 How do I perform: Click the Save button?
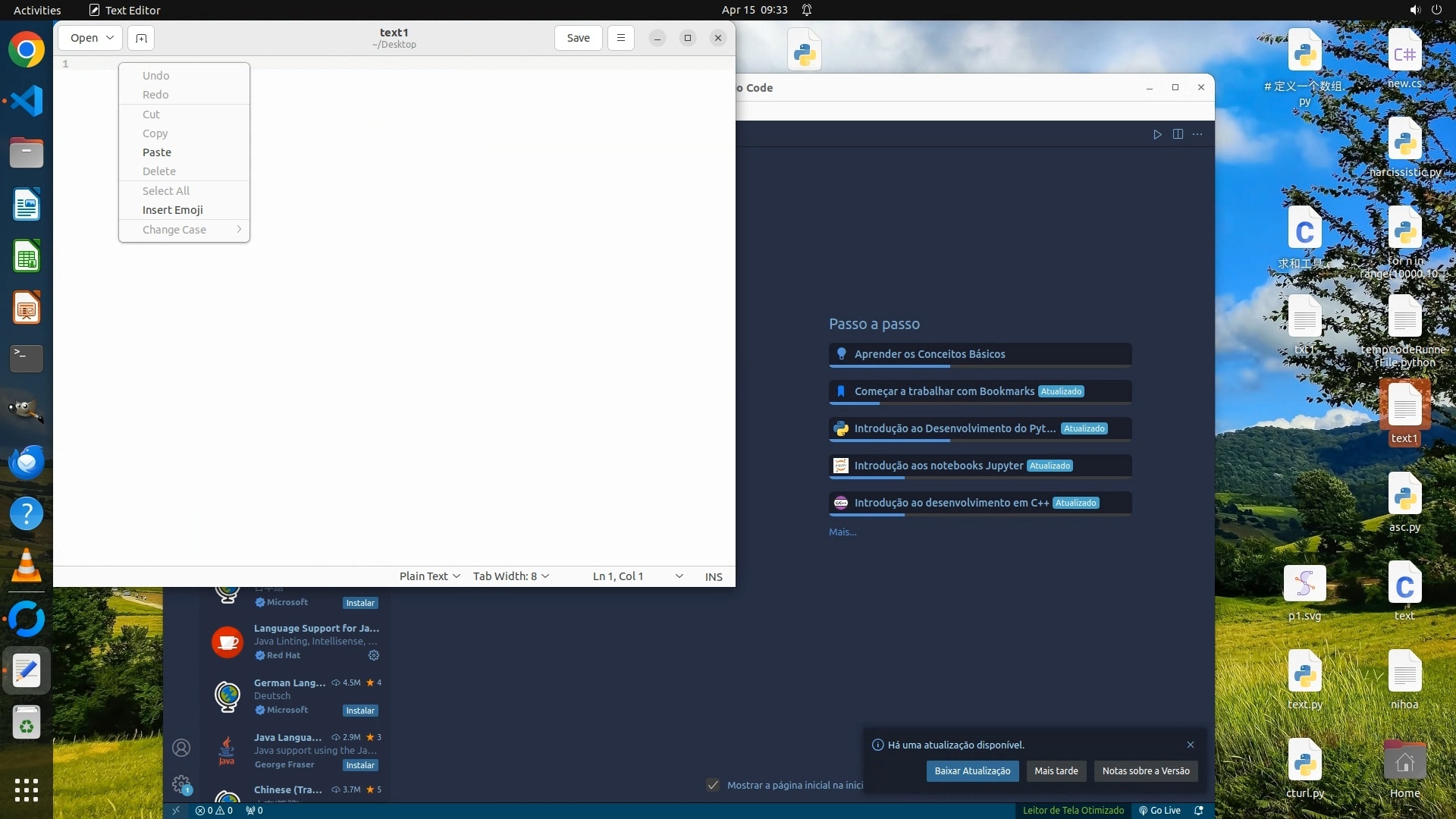(578, 38)
